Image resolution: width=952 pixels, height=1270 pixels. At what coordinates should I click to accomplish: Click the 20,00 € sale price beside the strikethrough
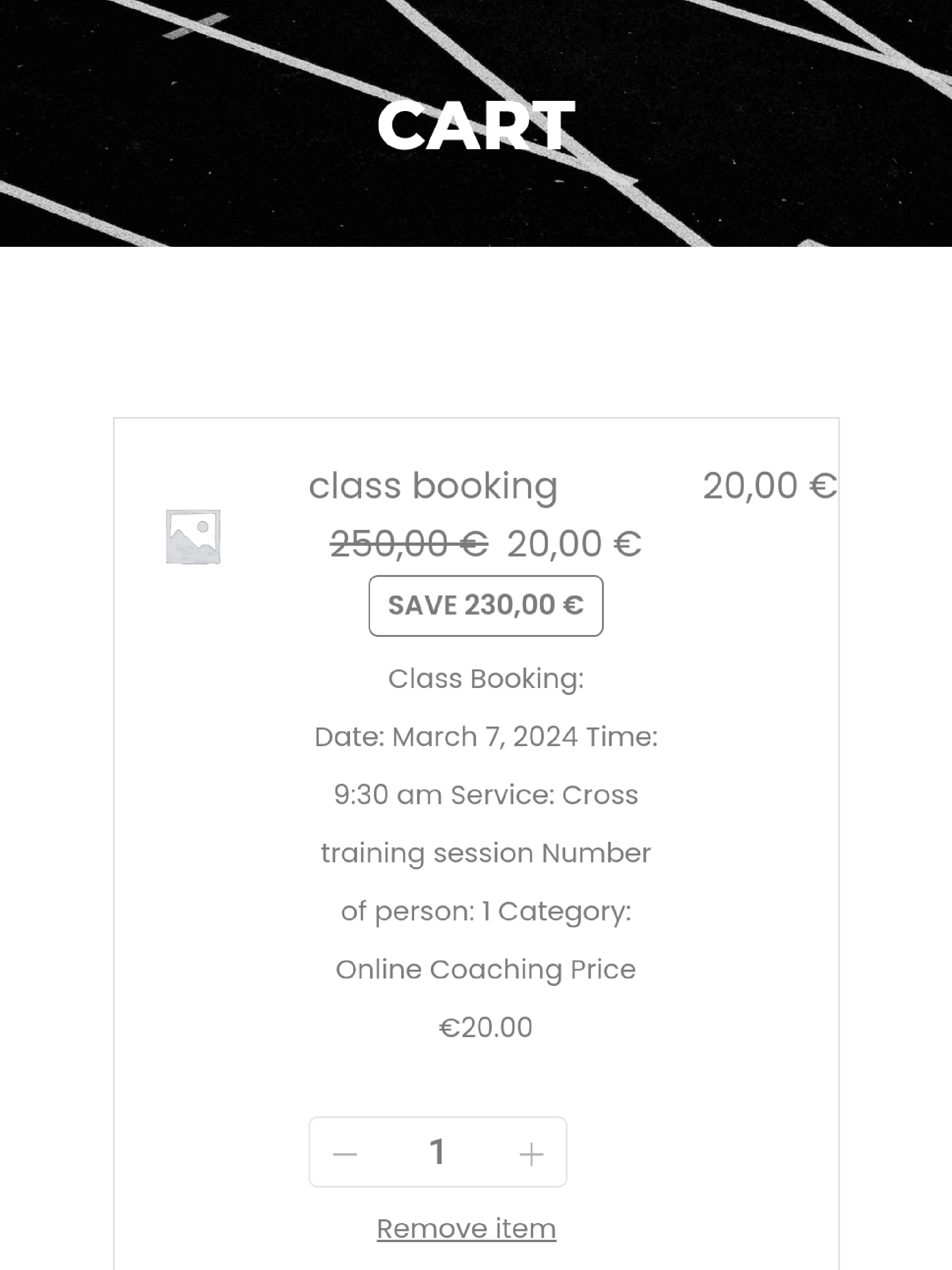574,543
